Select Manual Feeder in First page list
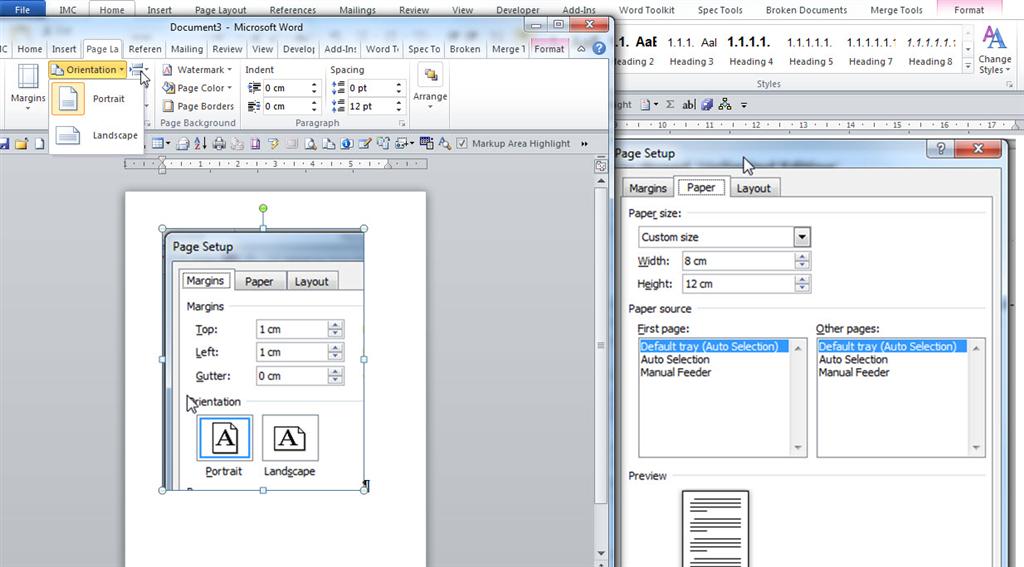 pos(676,372)
